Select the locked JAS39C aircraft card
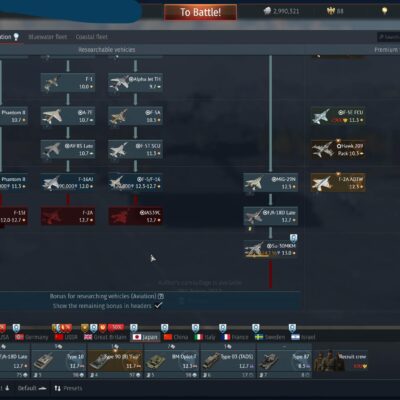 click(135, 216)
